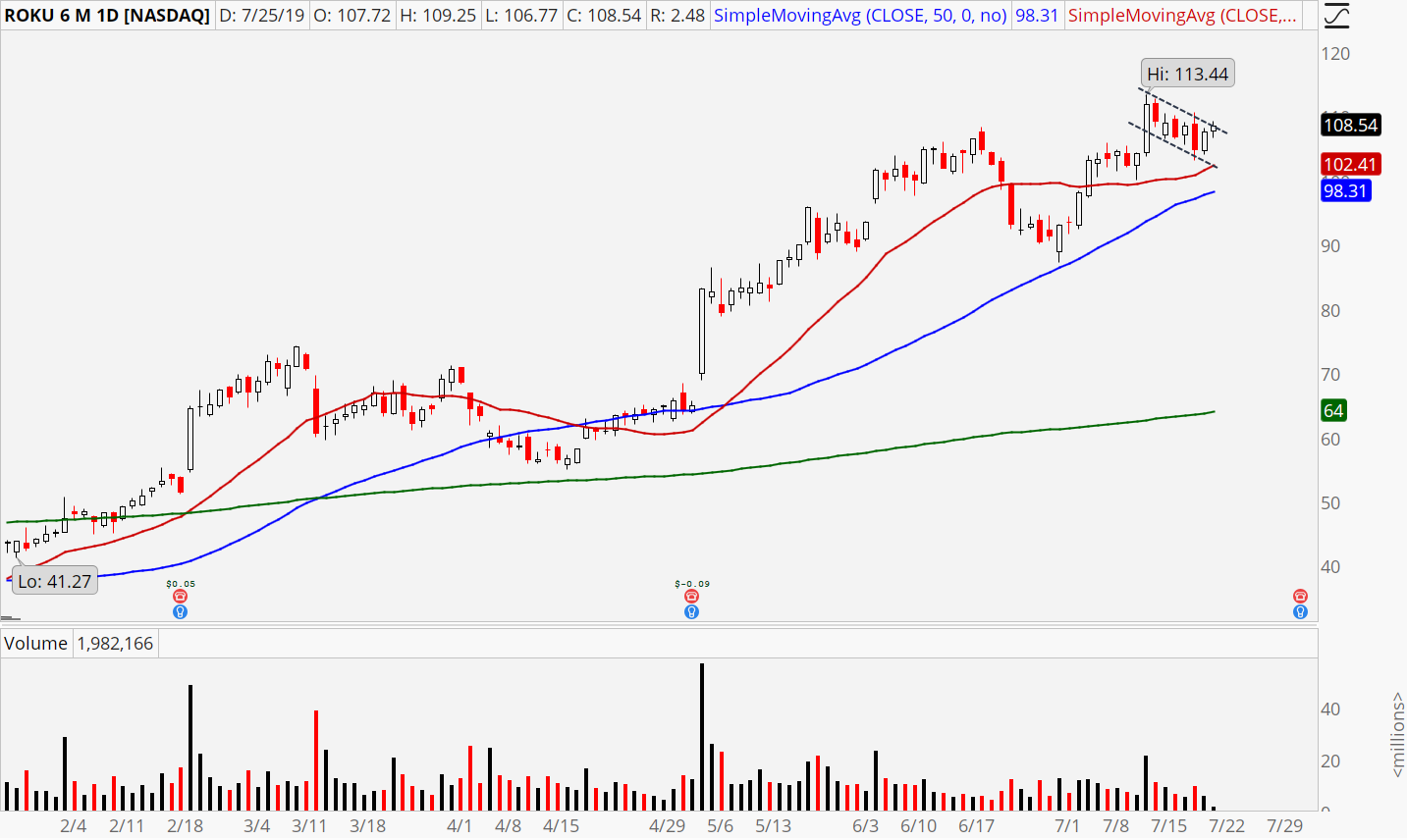Click the 4/15 date on time axis
Image resolution: width=1407 pixels, height=840 pixels.
pyautogui.click(x=562, y=826)
